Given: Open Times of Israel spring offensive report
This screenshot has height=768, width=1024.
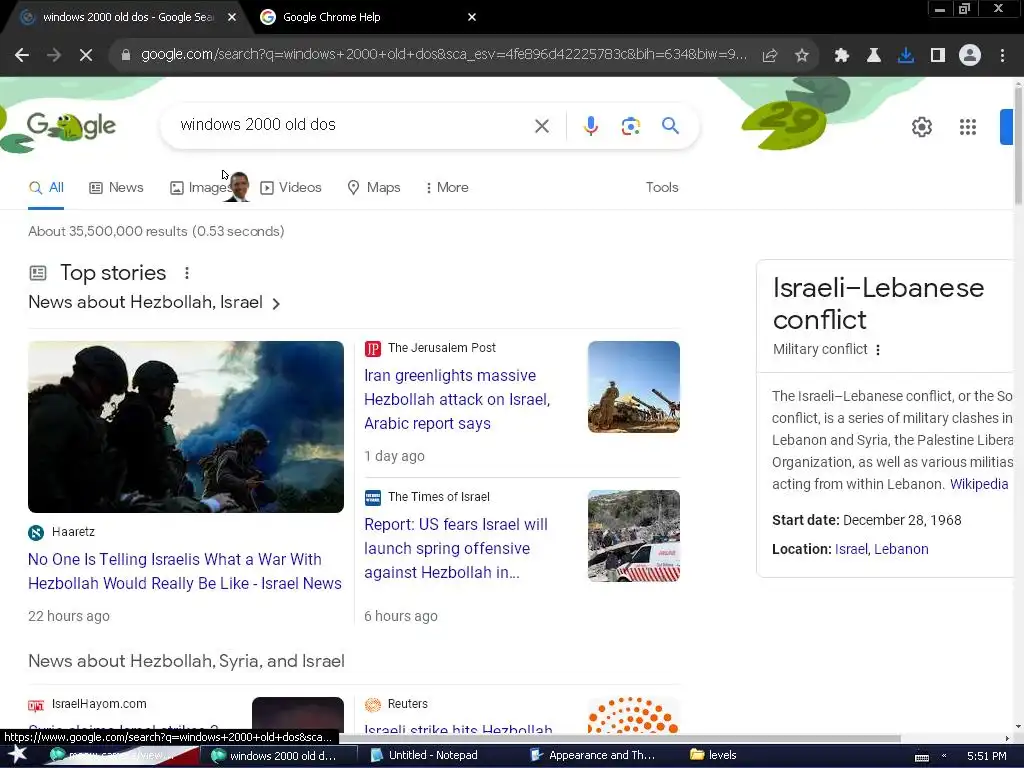Looking at the screenshot, I should point(456,549).
